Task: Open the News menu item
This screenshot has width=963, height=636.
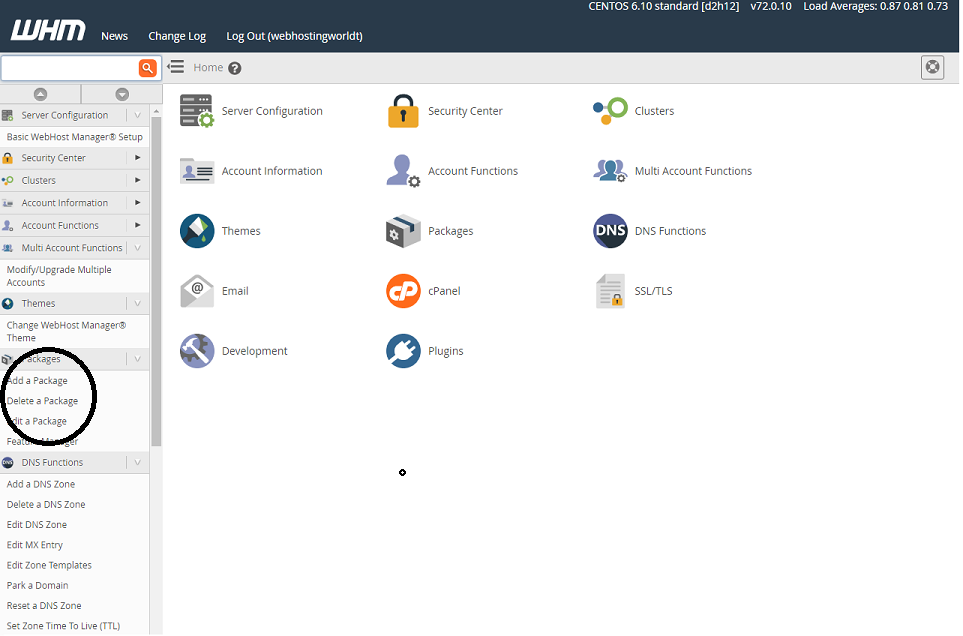Action: tap(114, 36)
